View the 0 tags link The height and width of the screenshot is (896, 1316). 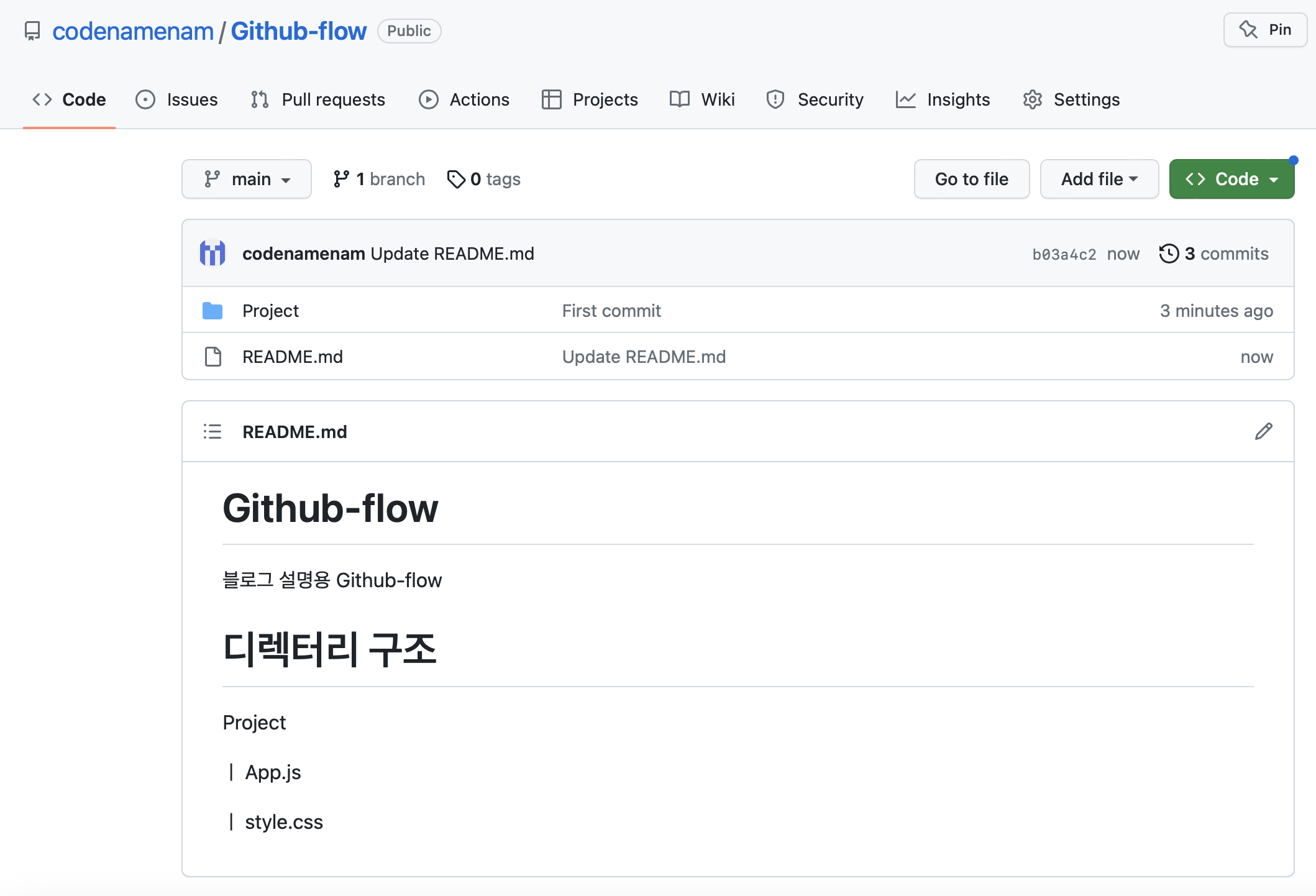tap(484, 179)
